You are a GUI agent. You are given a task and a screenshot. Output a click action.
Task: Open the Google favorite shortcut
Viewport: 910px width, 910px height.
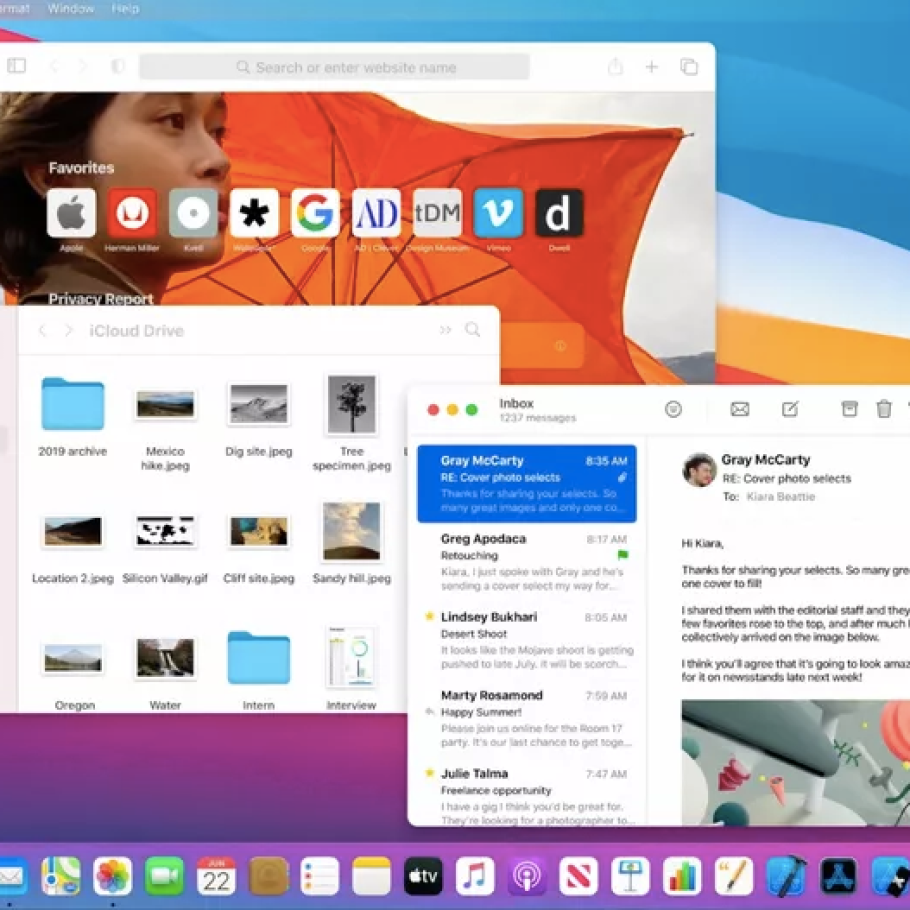tap(315, 213)
